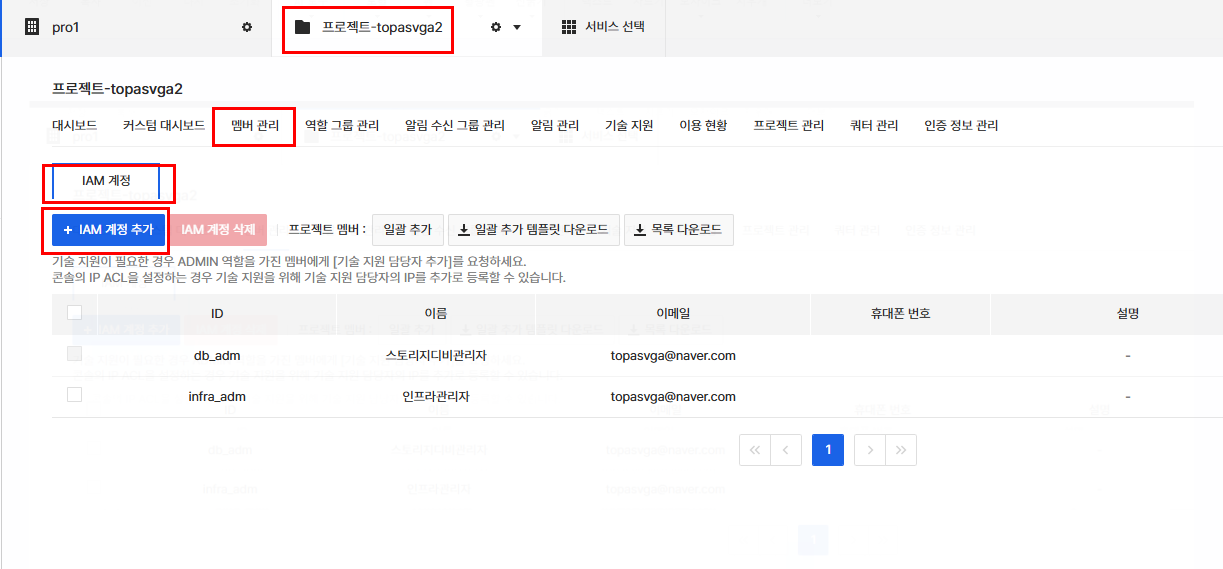Image resolution: width=1223 pixels, height=569 pixels.
Task: Toggle the select-all header checkbox
Action: click(x=74, y=313)
